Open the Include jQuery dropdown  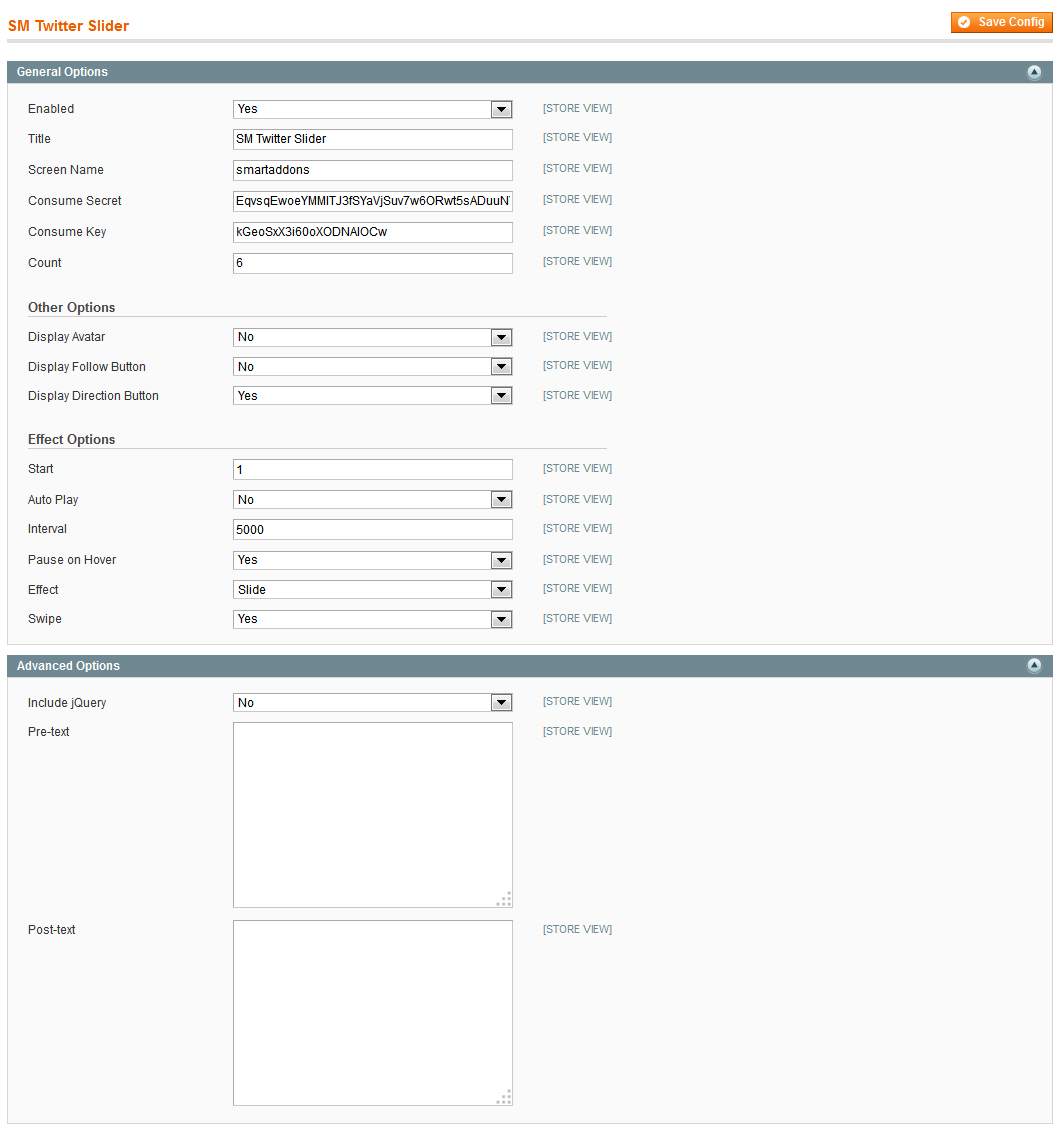(x=373, y=703)
